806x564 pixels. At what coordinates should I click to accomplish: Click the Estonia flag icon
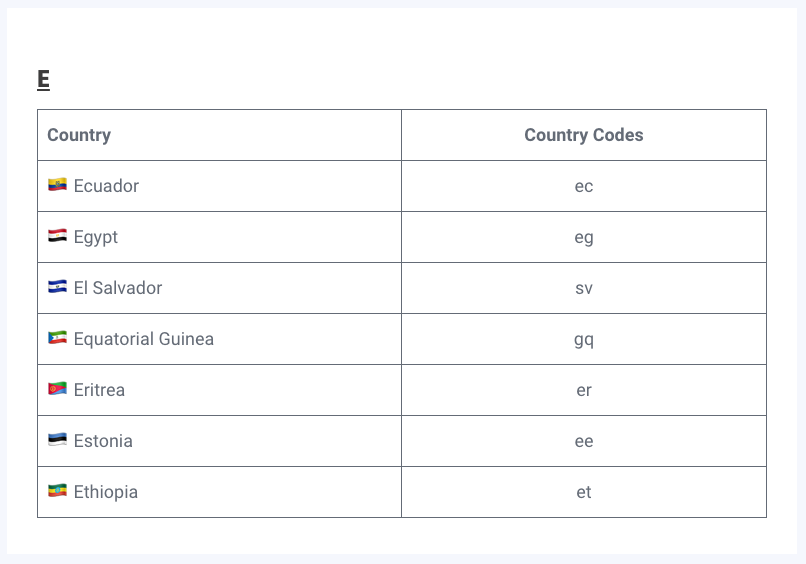[57, 440]
